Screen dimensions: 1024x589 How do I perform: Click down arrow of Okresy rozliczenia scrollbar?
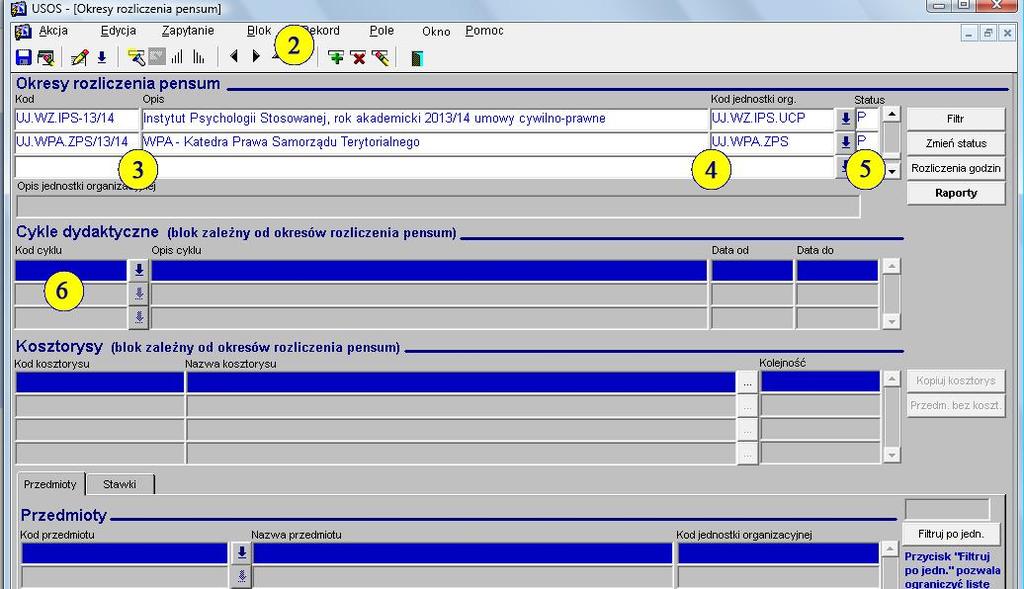pos(892,171)
